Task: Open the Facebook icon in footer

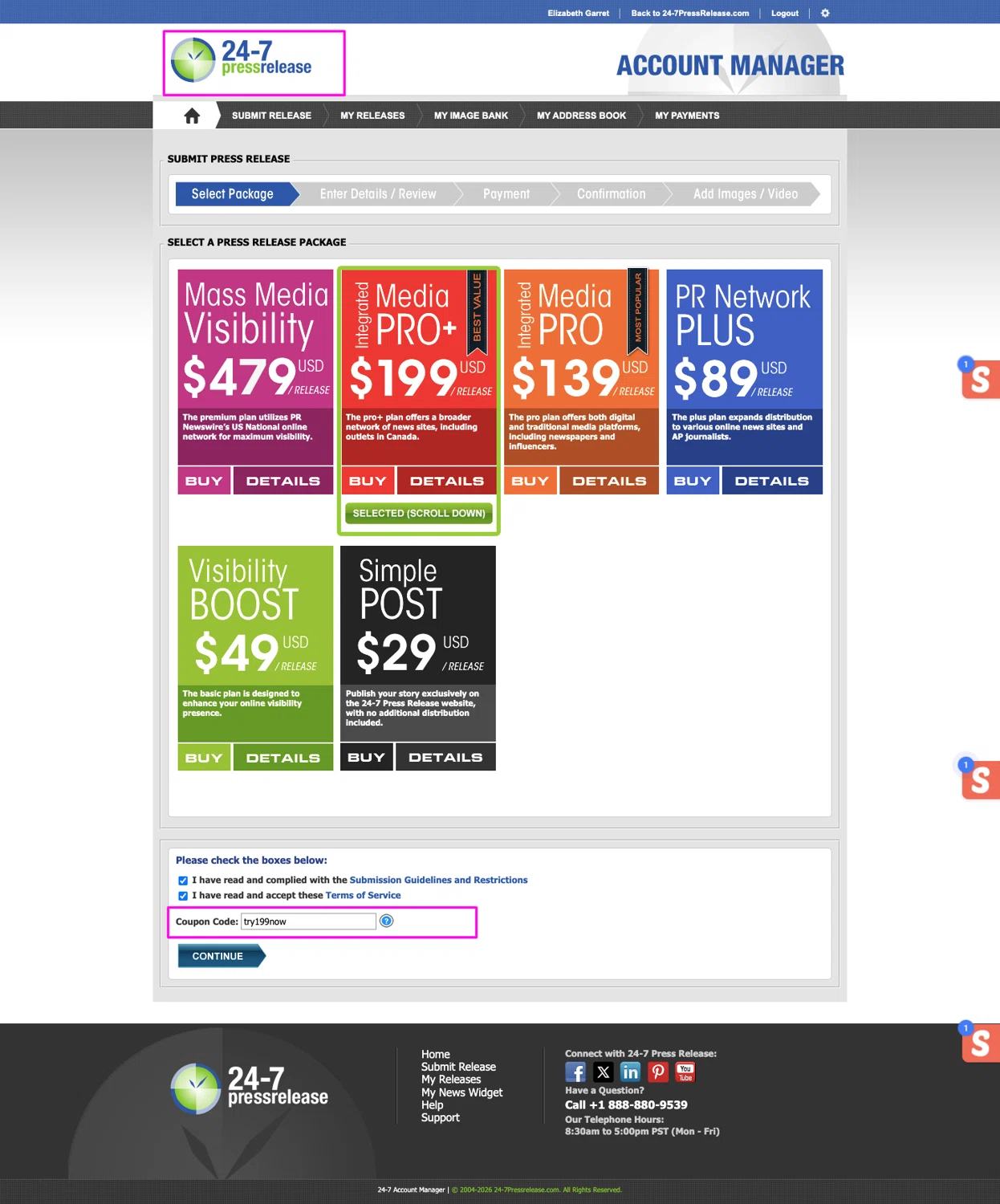Action: pyautogui.click(x=575, y=1072)
